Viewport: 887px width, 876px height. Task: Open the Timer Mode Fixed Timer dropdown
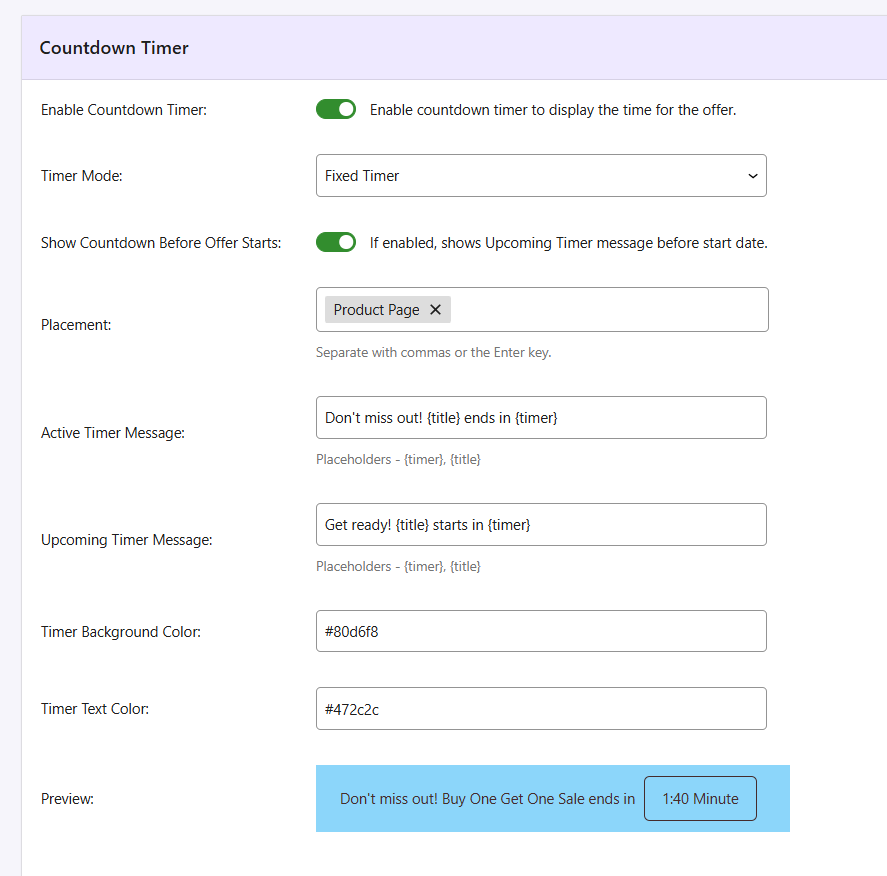[x=540, y=176]
